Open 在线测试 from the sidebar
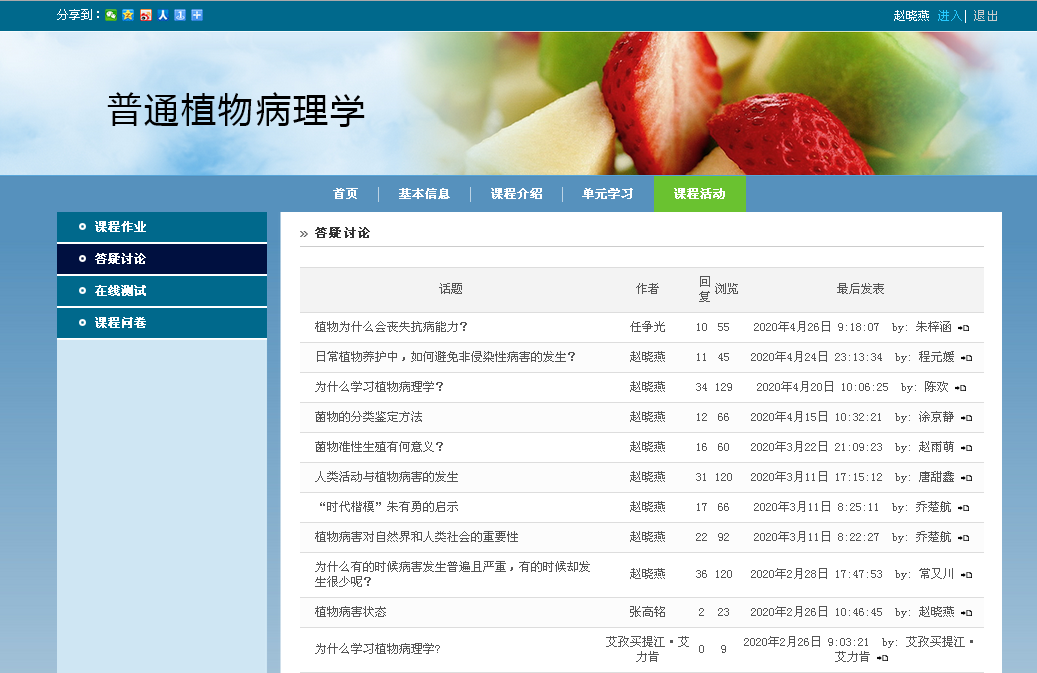The image size is (1037, 673). pyautogui.click(x=120, y=291)
